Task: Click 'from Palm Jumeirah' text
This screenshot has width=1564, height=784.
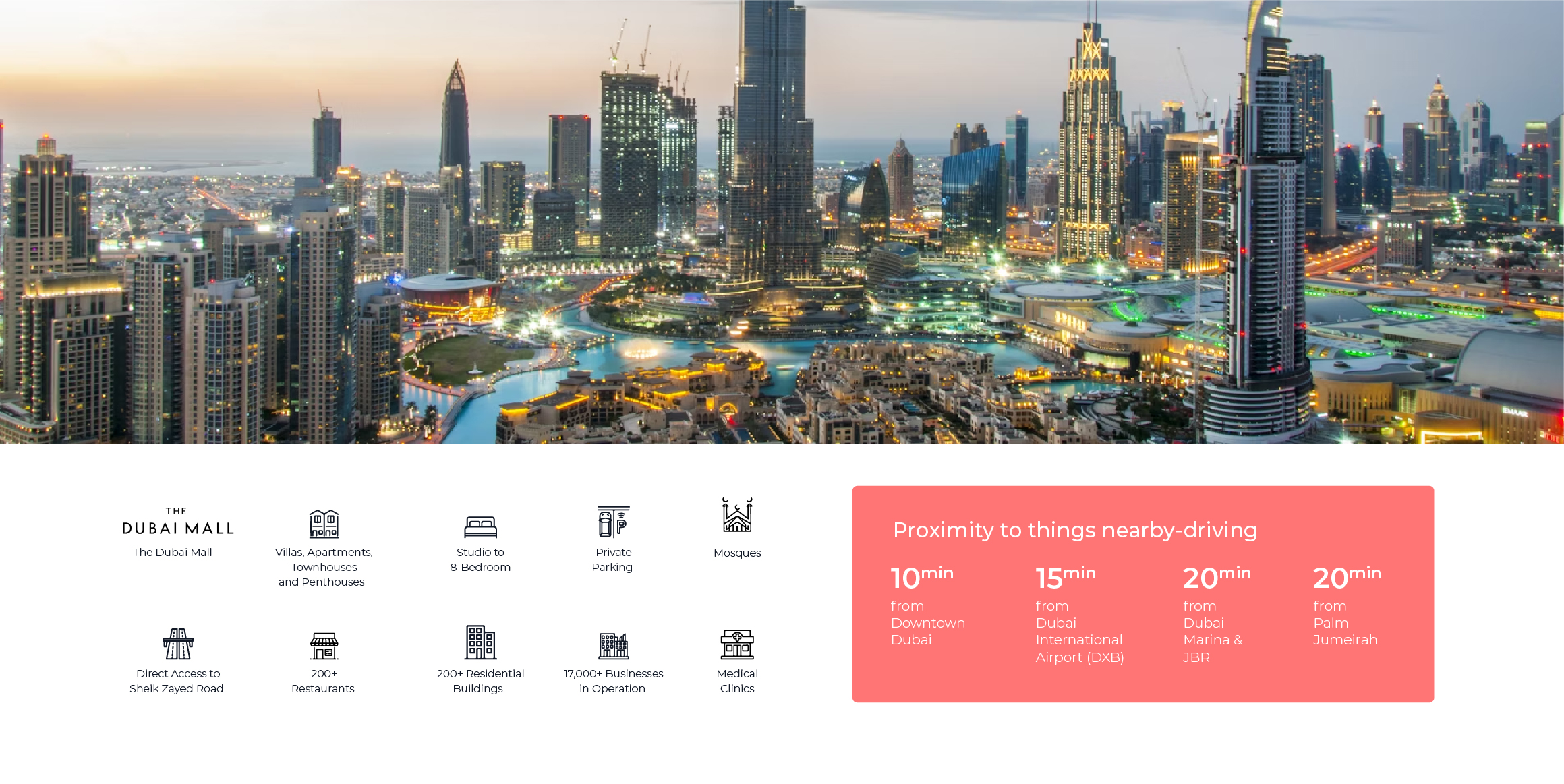Action: tap(1345, 624)
